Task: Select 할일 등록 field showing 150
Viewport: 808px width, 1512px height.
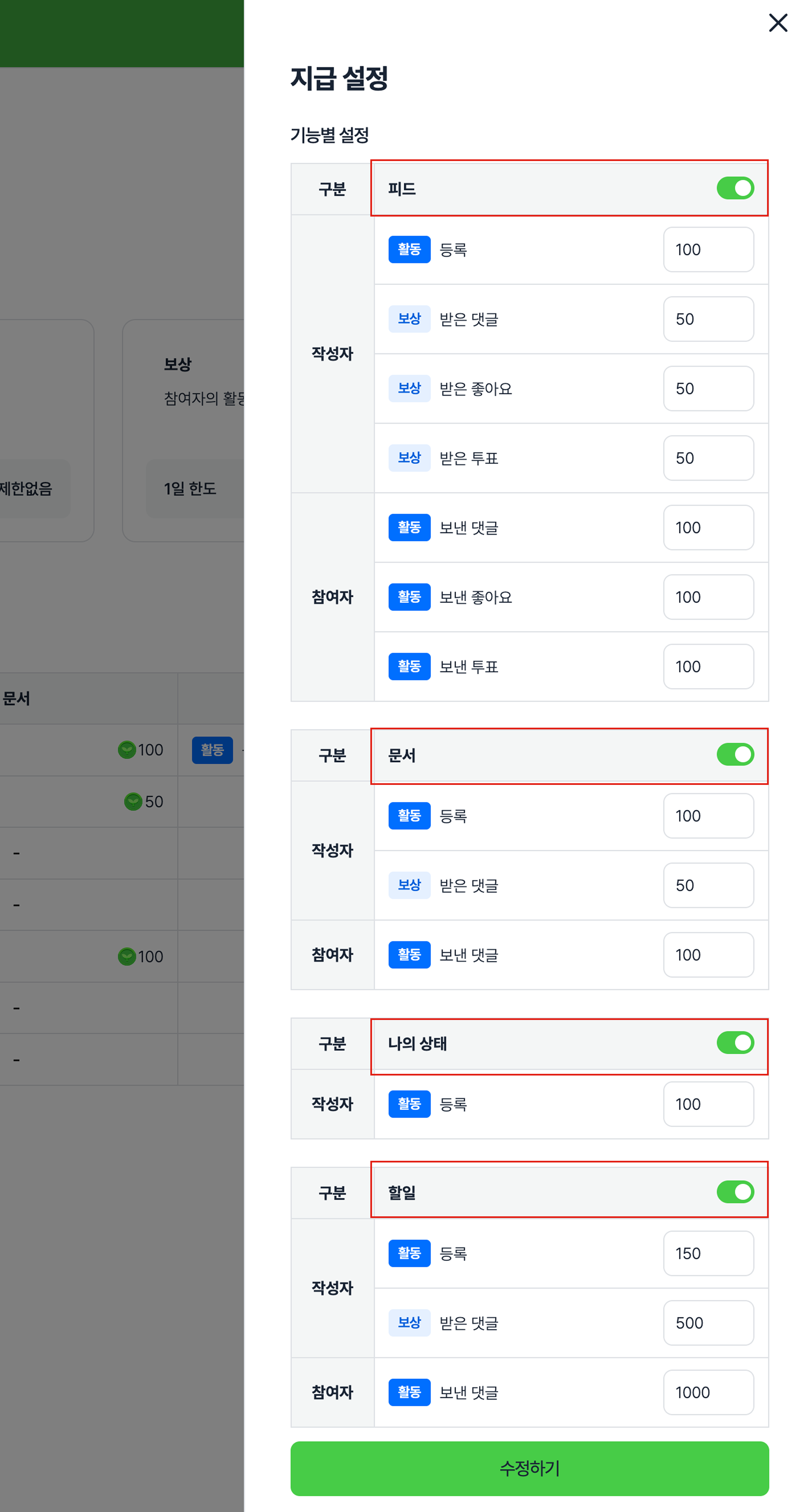Action: click(x=708, y=1253)
